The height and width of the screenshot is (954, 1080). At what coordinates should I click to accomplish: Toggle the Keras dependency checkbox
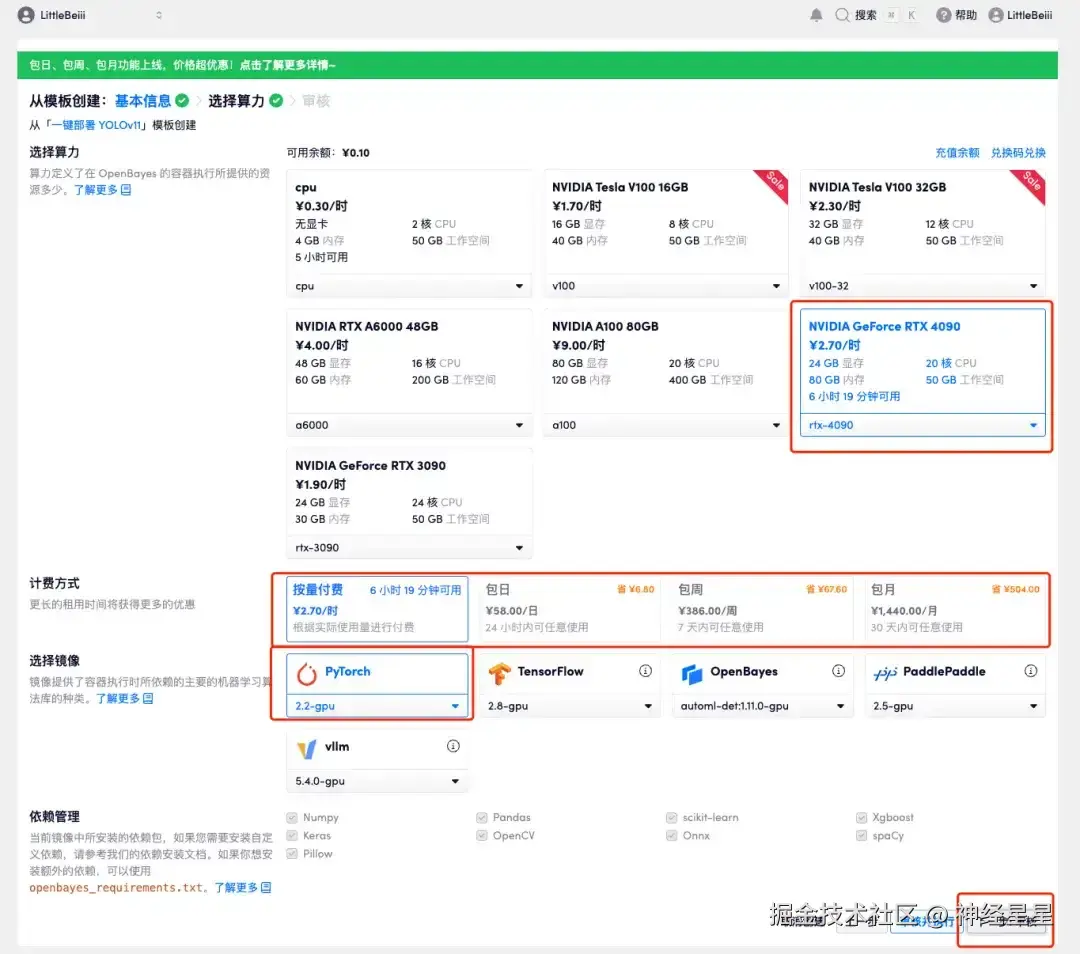[x=292, y=836]
